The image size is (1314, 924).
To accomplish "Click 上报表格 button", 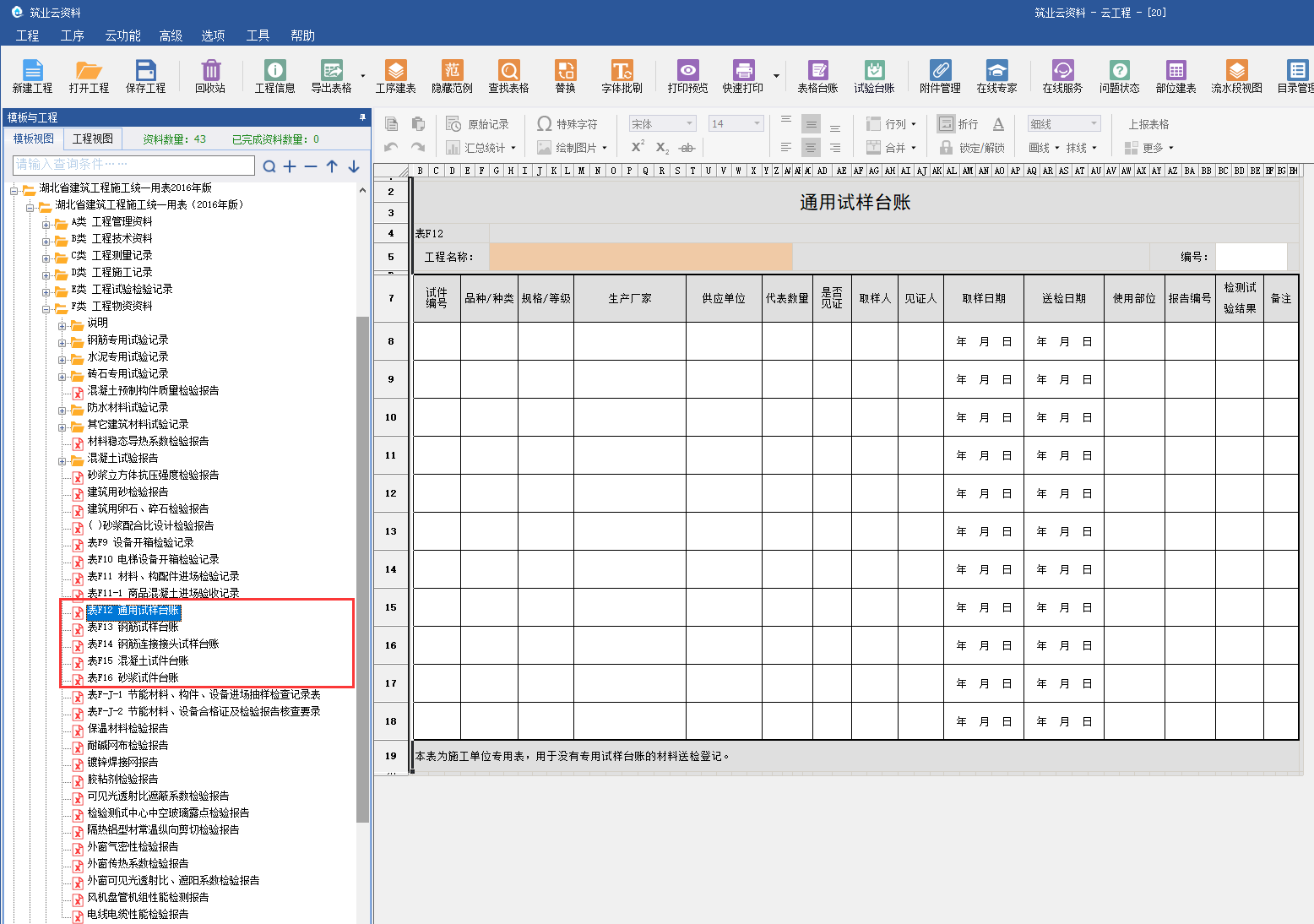I will [x=1148, y=124].
